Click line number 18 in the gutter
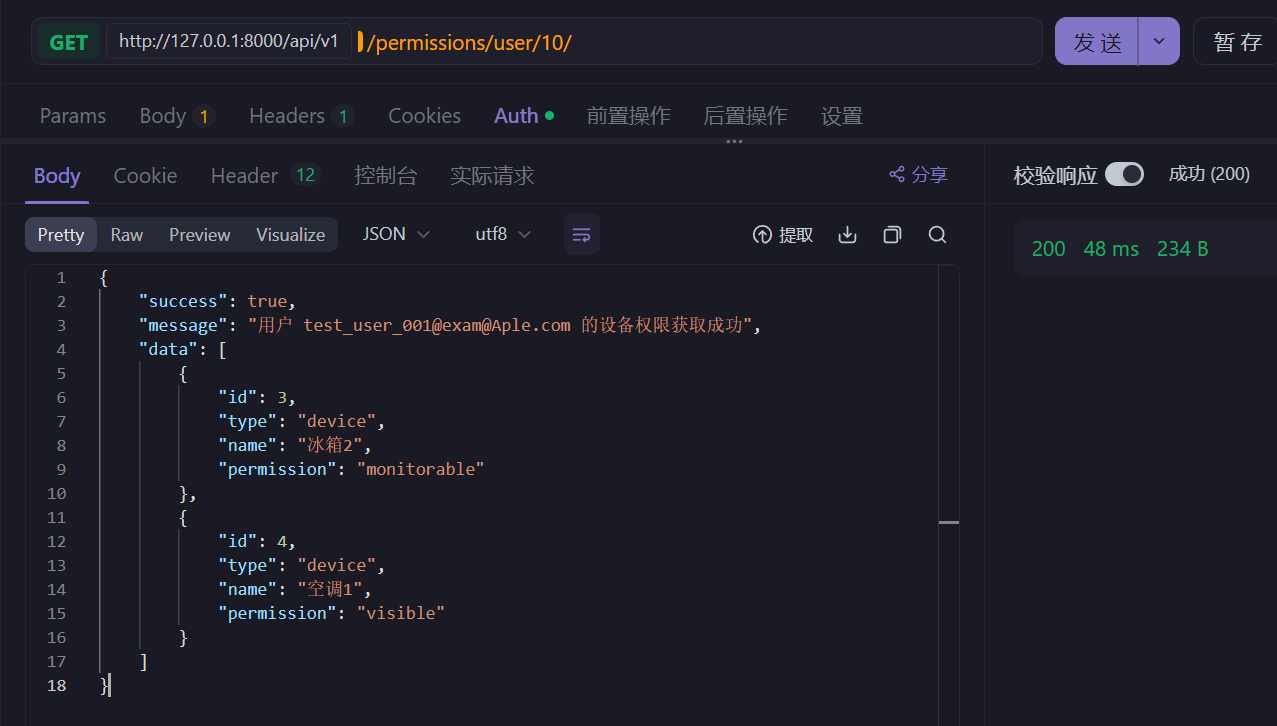 pos(56,685)
